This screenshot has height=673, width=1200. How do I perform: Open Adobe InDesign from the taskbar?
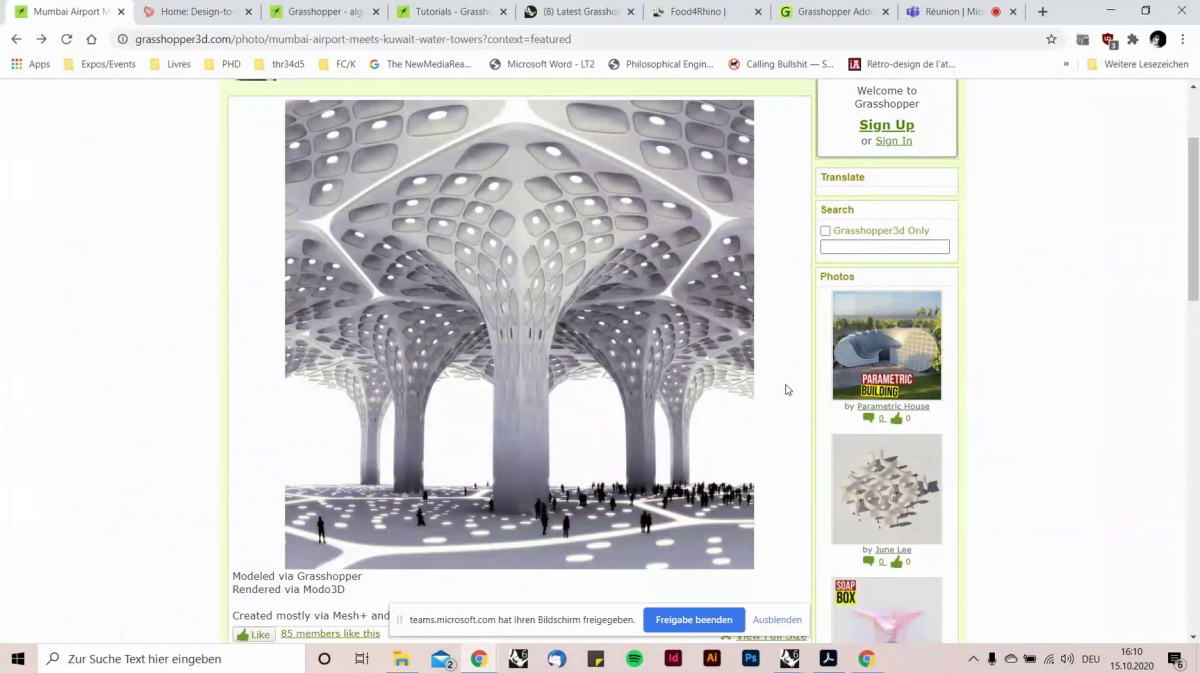point(673,659)
